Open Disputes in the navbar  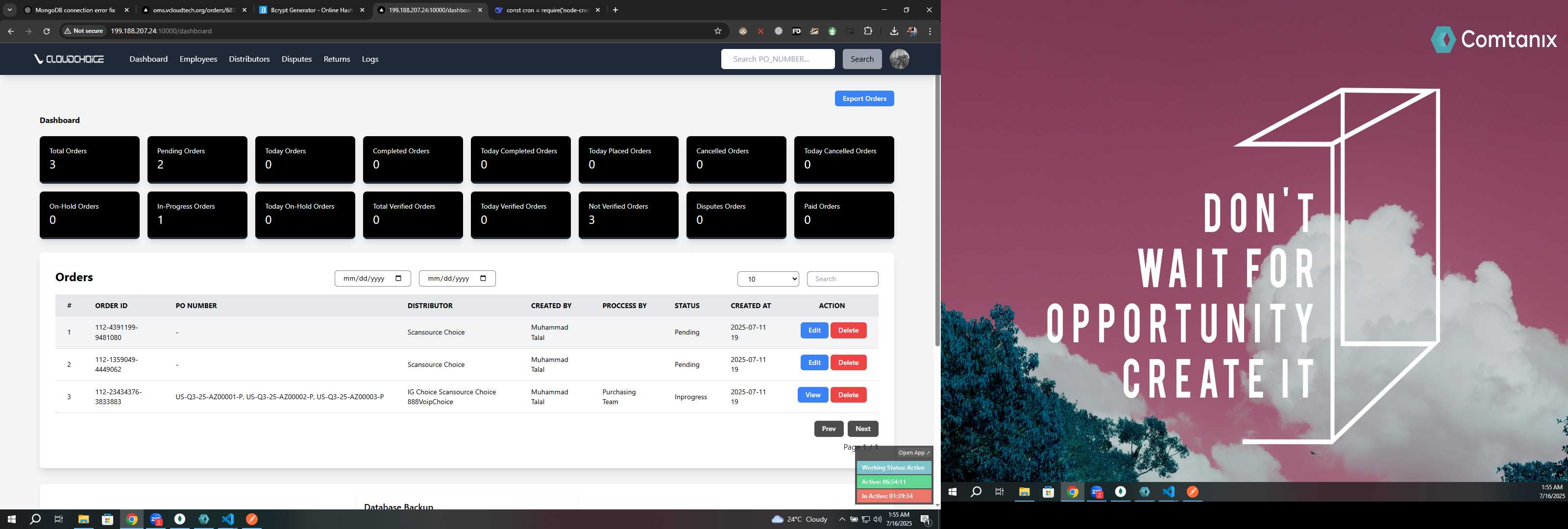296,59
